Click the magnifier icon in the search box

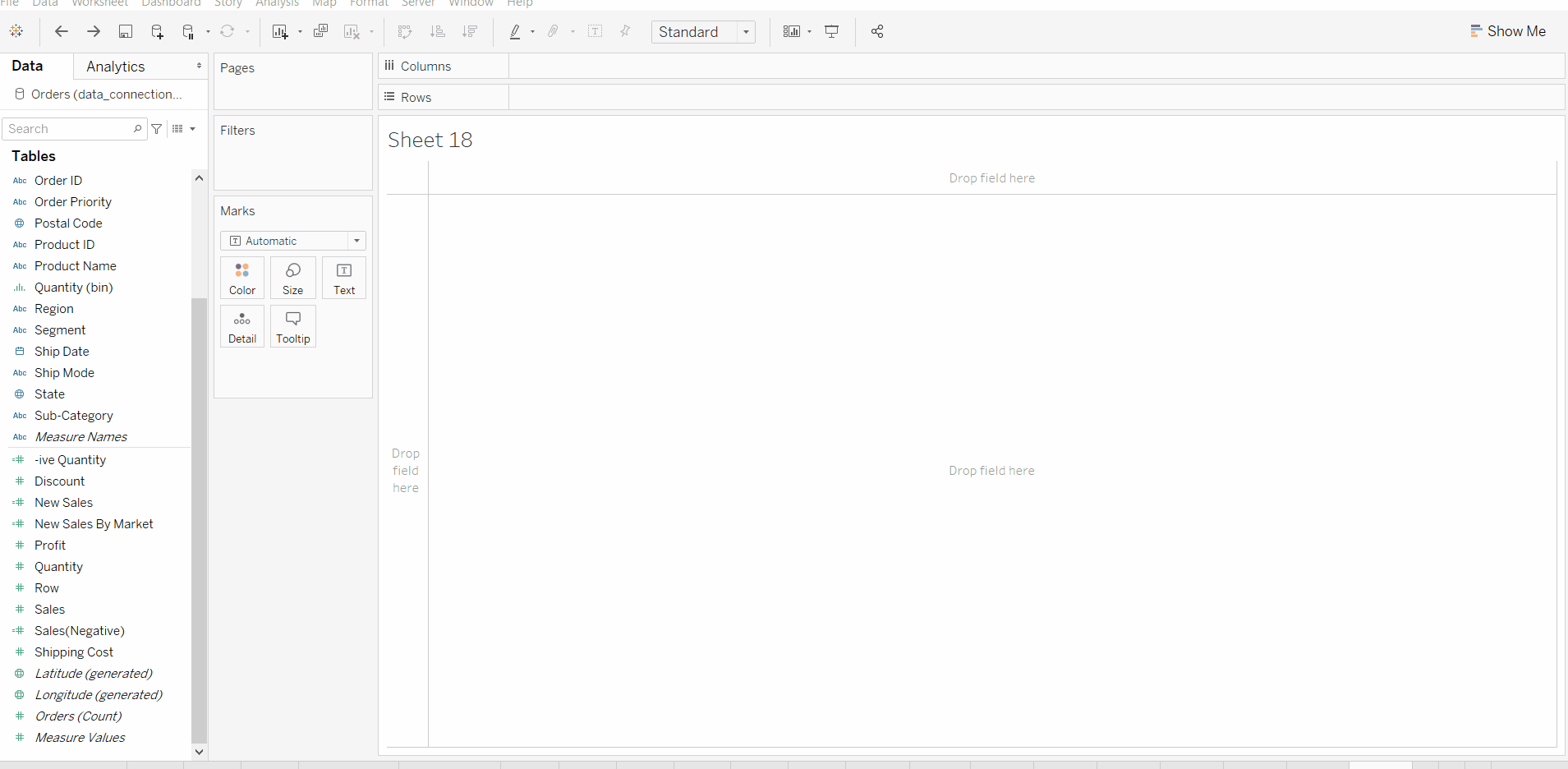coord(137,128)
